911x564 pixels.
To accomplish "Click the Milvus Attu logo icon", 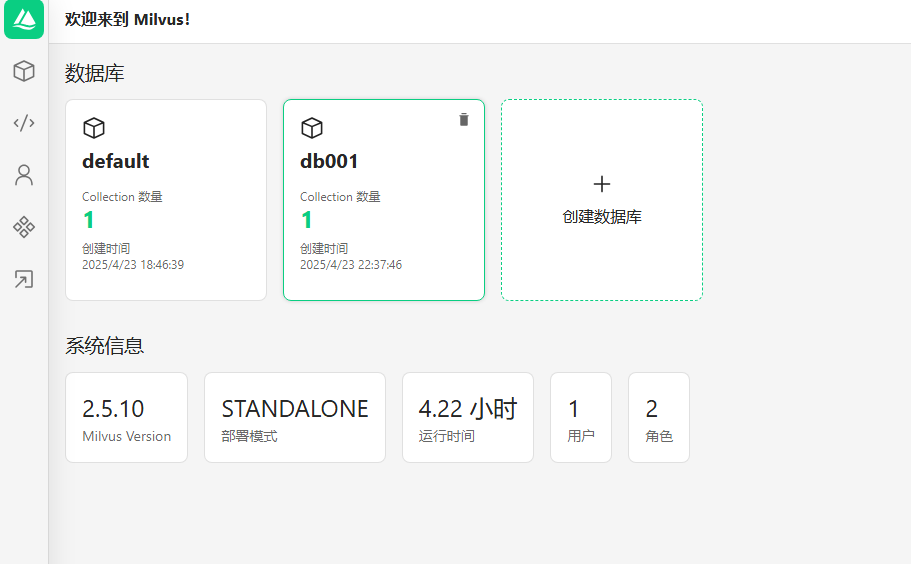I will click(x=24, y=19).
